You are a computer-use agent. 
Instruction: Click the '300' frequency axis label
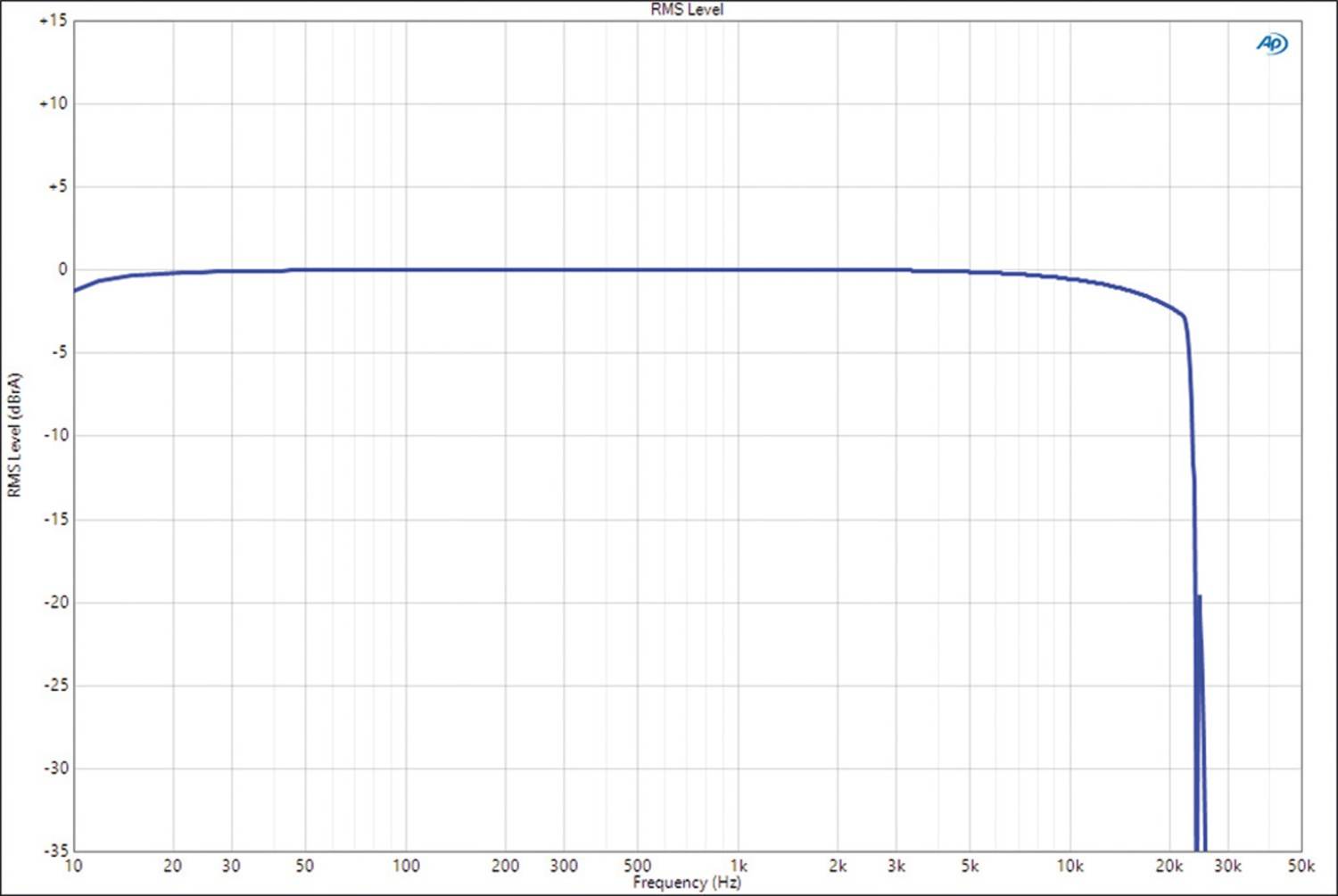pyautogui.click(x=564, y=866)
